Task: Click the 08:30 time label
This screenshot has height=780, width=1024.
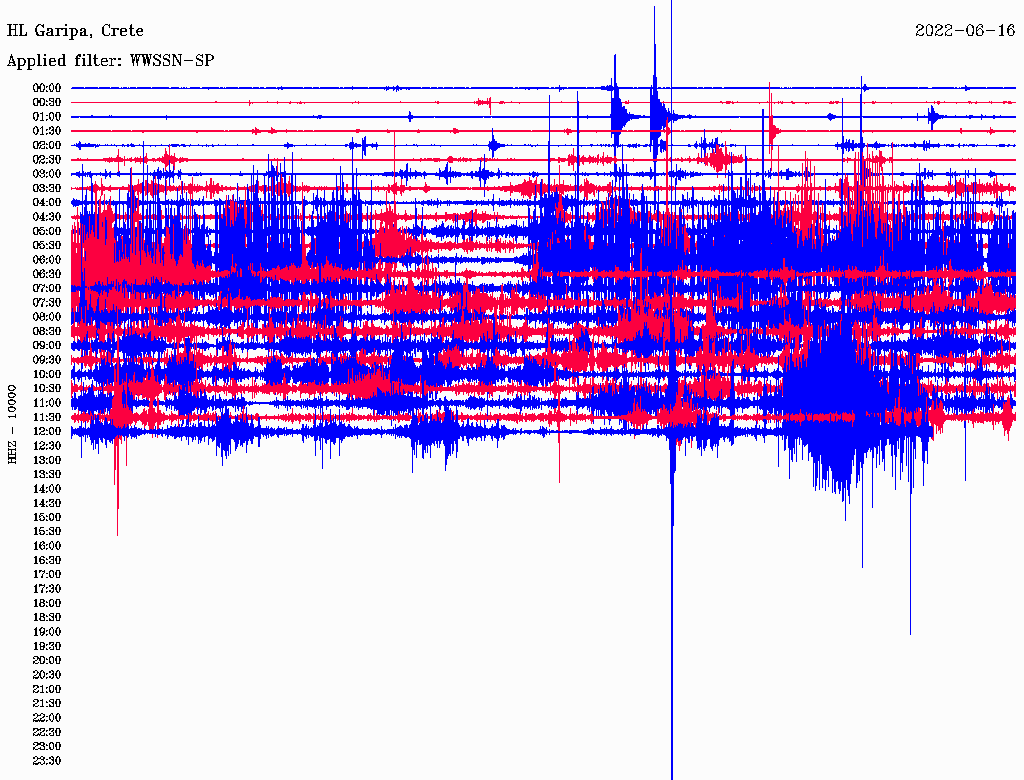Action: pyautogui.click(x=47, y=331)
